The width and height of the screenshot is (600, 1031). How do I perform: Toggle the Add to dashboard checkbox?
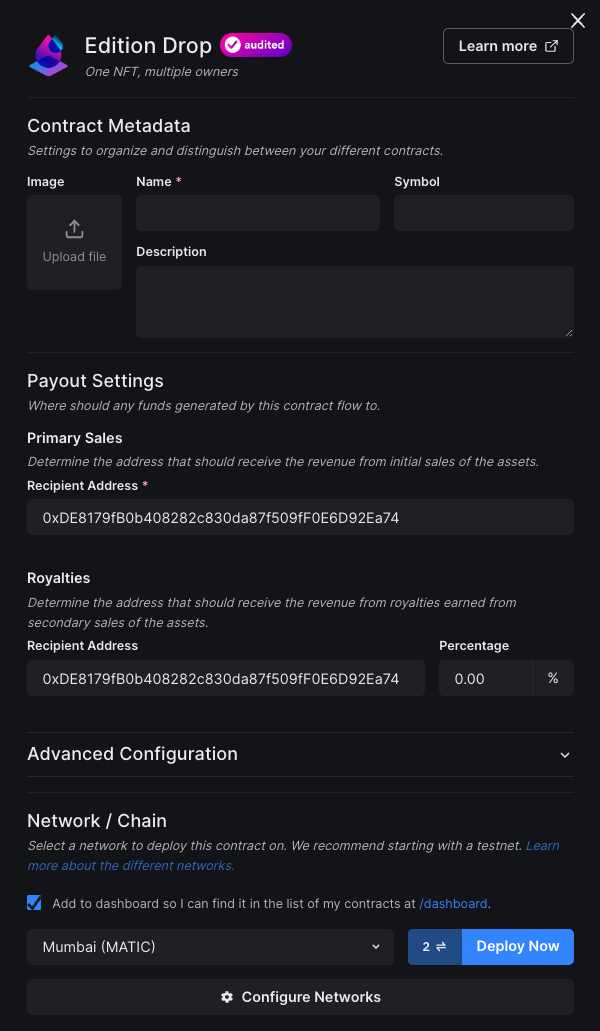(x=33, y=902)
